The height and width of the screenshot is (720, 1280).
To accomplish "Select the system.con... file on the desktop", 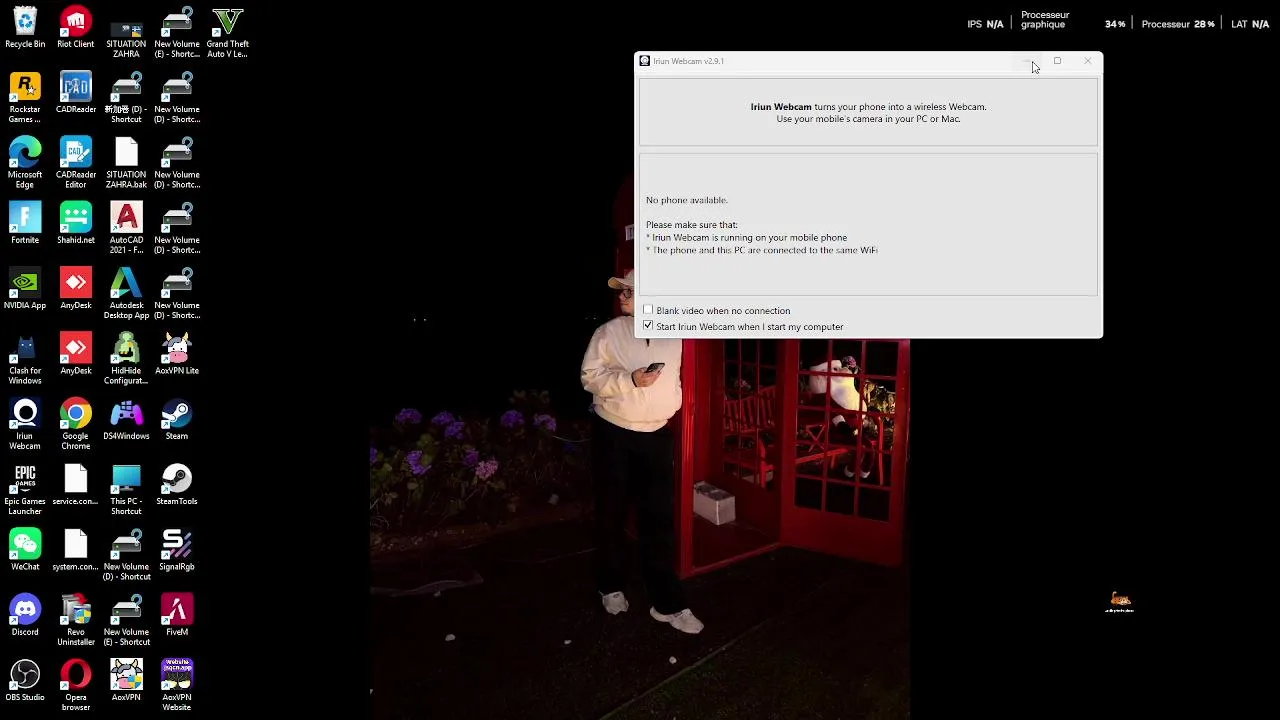I will [75, 550].
